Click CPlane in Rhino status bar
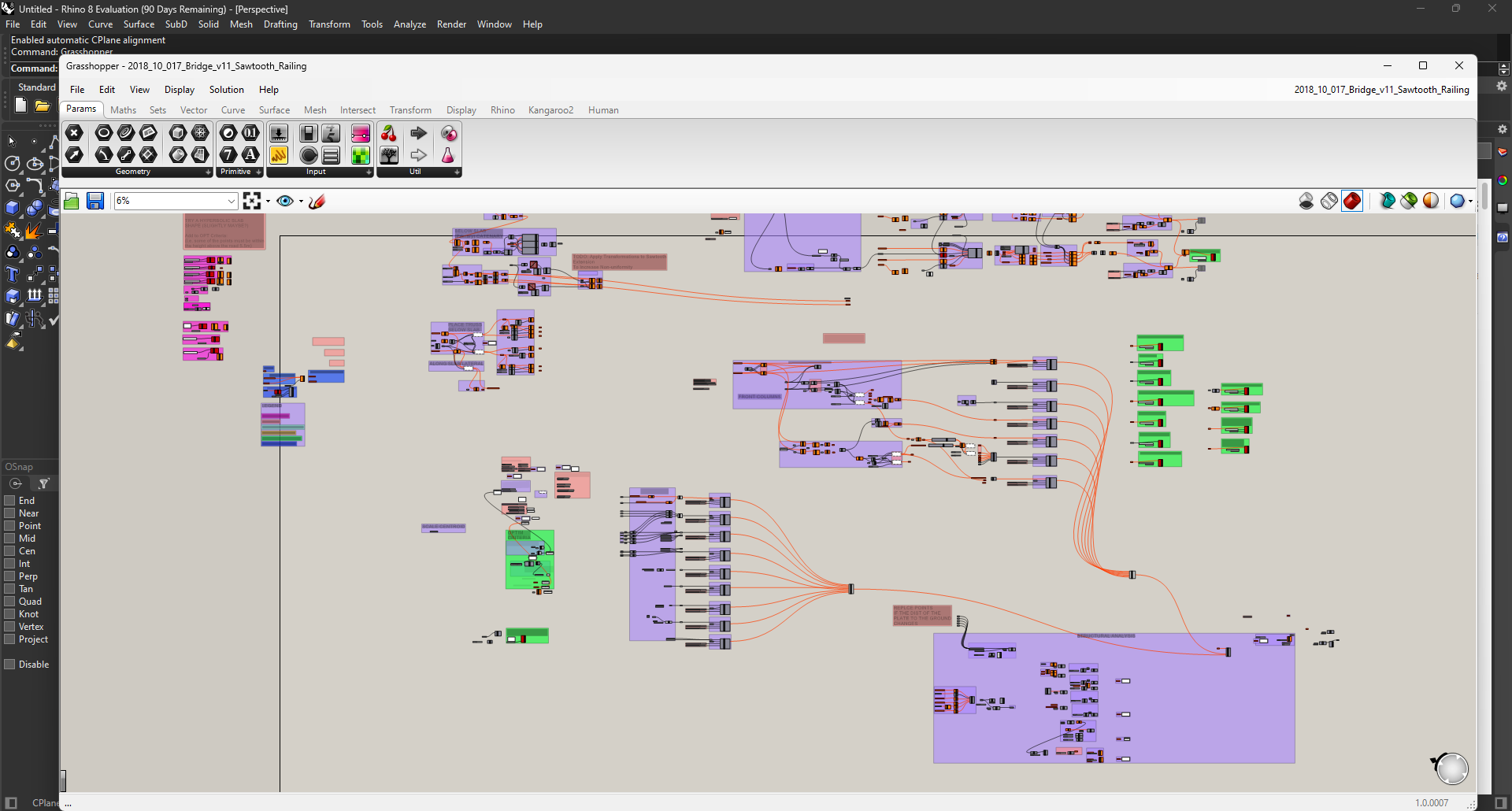 click(45, 803)
